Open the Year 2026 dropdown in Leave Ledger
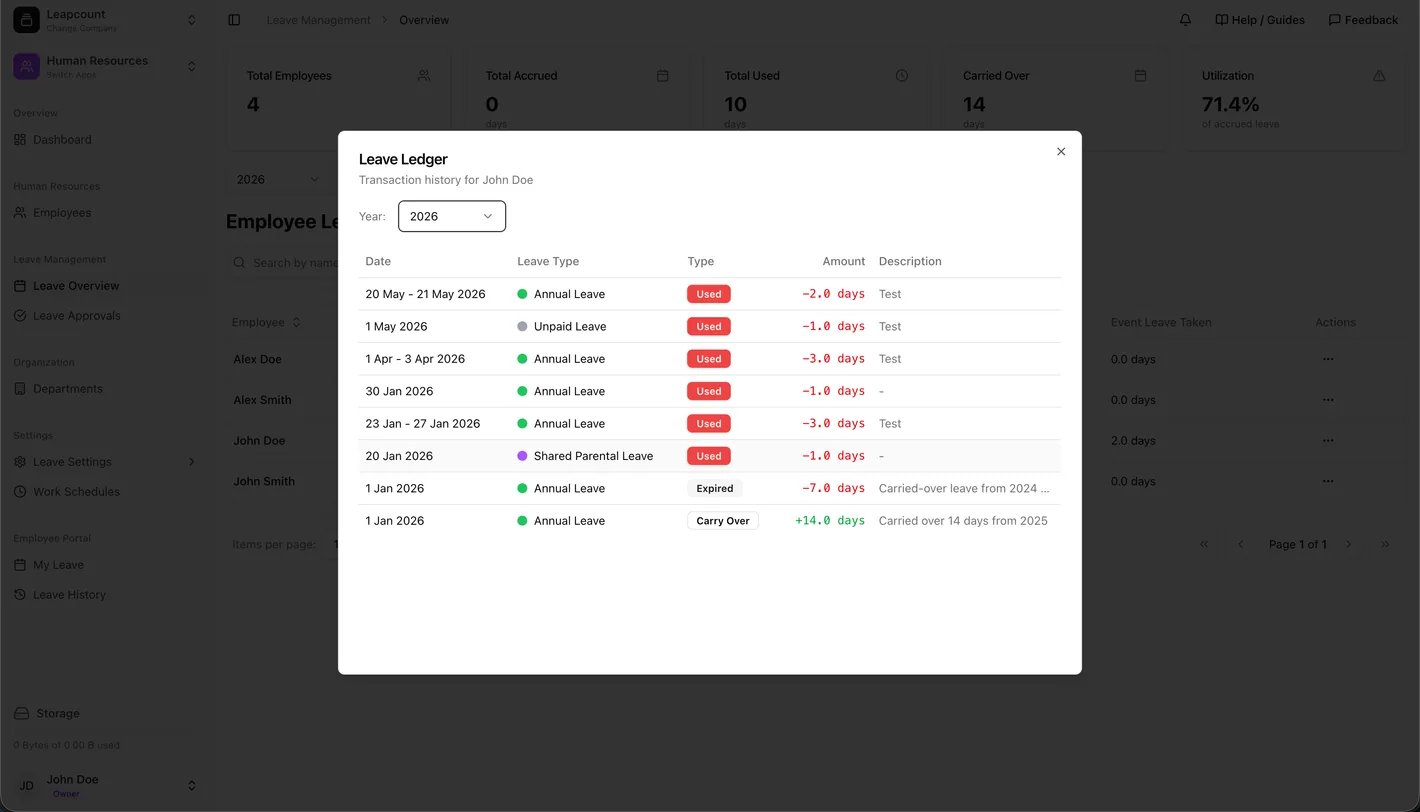The height and width of the screenshot is (812, 1420). (x=452, y=216)
